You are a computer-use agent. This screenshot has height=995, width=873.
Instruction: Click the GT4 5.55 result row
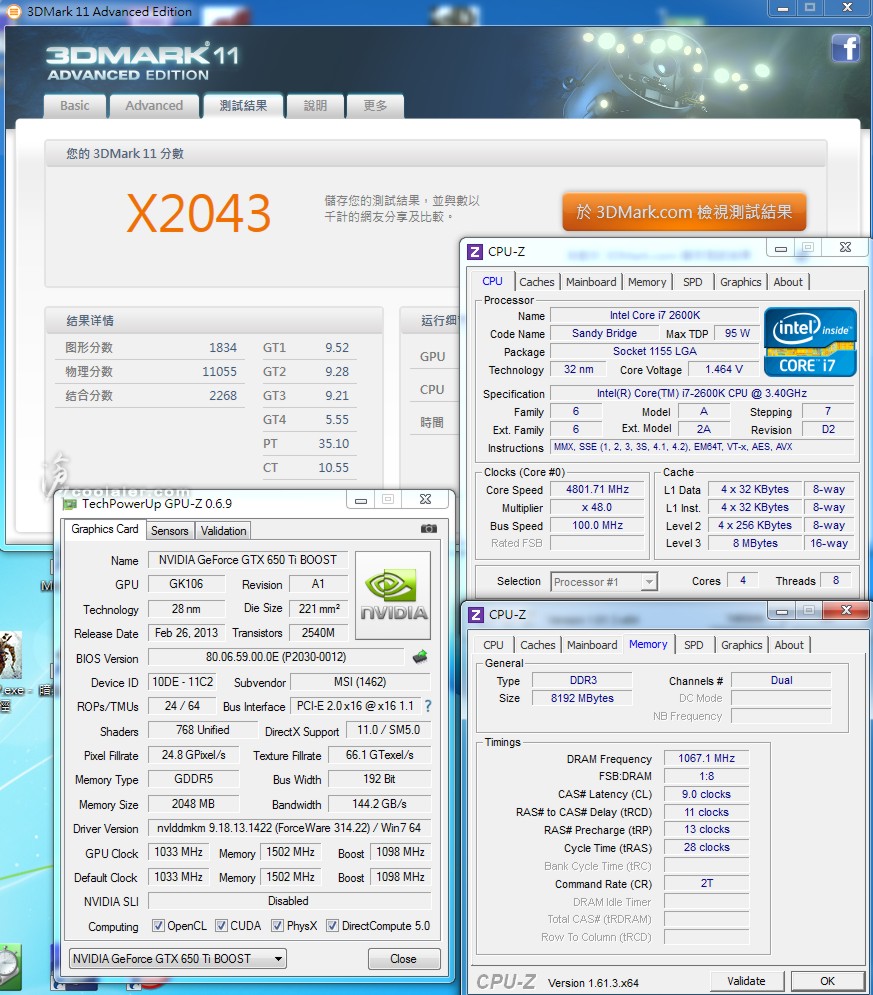click(x=308, y=420)
